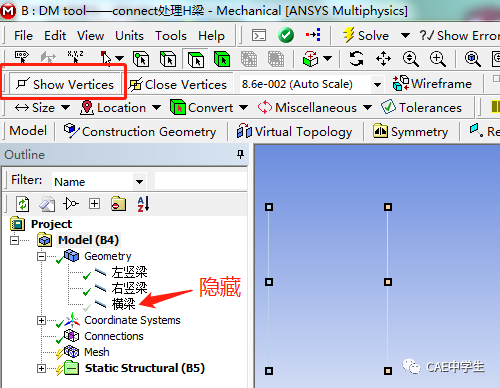
Task: Toggle Show Vertices button
Action: pyautogui.click(x=65, y=84)
